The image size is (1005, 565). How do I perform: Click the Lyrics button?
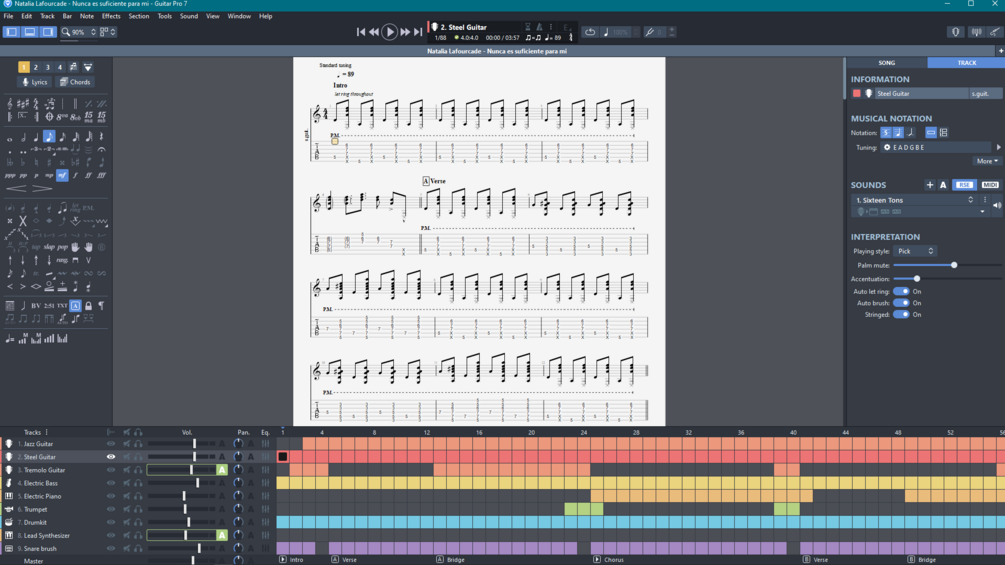(35, 82)
